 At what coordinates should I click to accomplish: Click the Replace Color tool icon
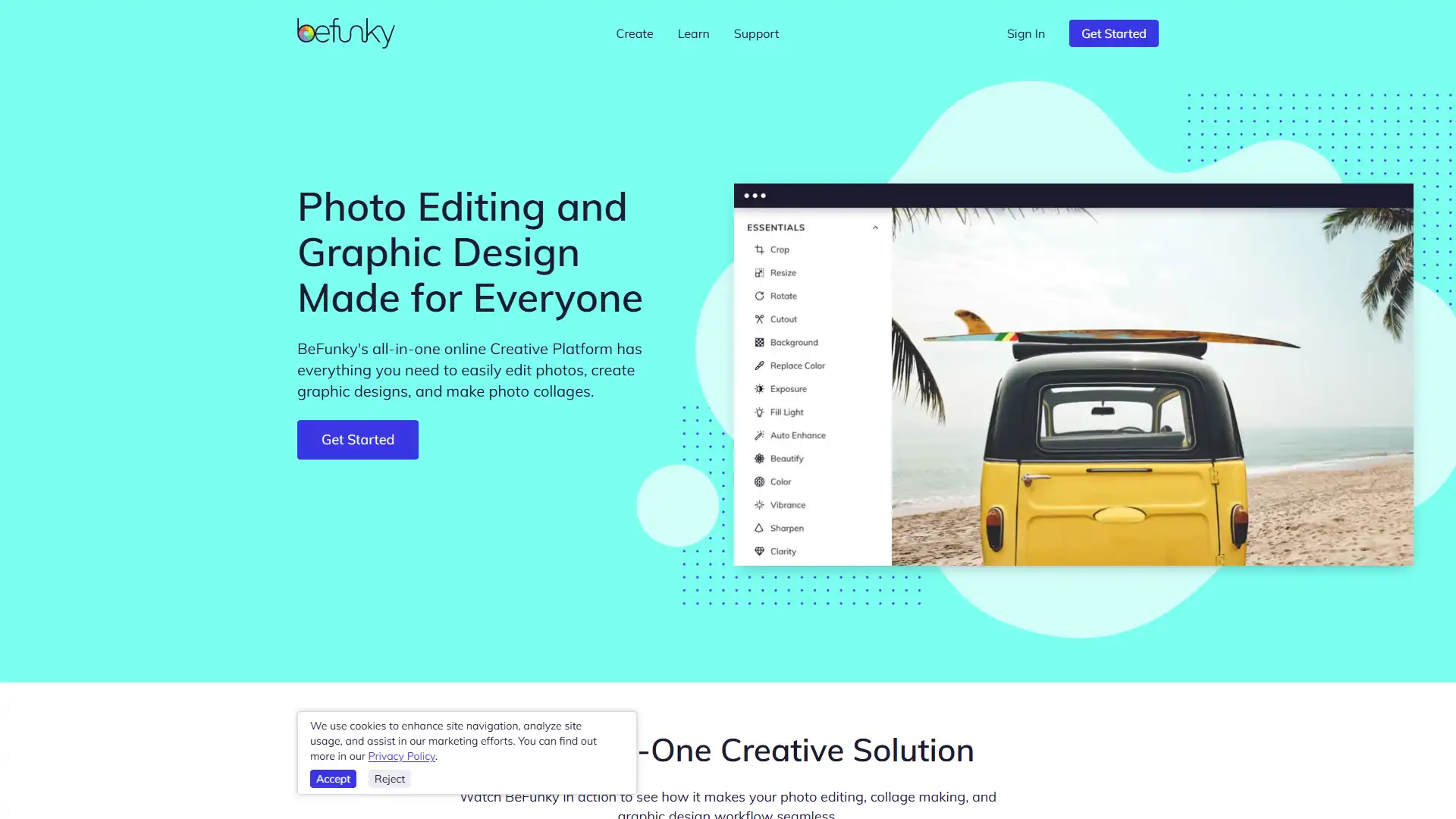click(x=759, y=365)
